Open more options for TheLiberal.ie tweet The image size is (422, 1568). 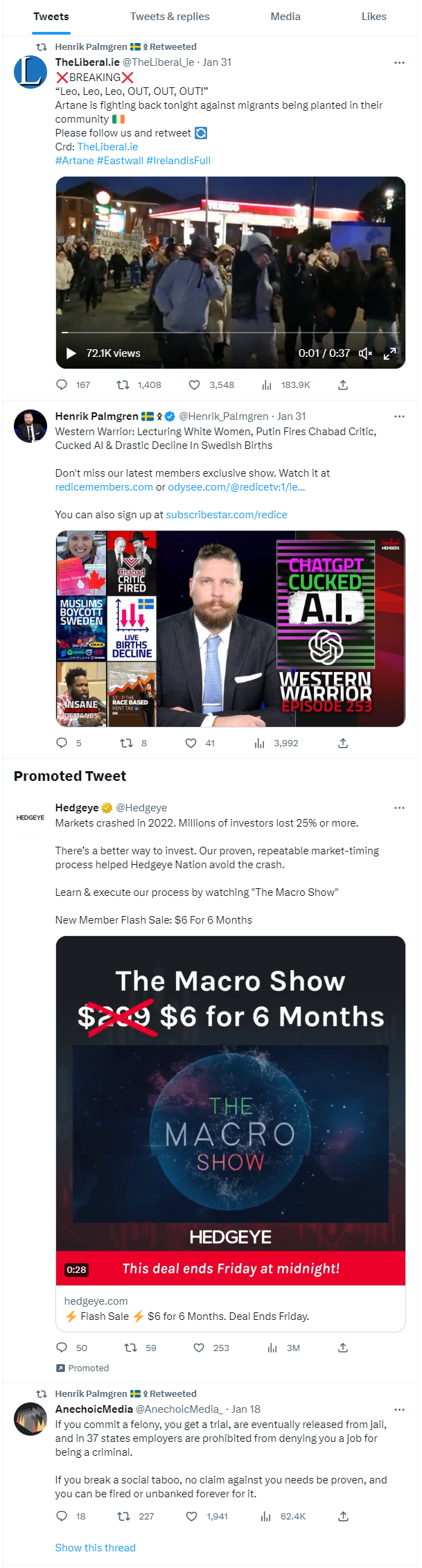tap(399, 62)
